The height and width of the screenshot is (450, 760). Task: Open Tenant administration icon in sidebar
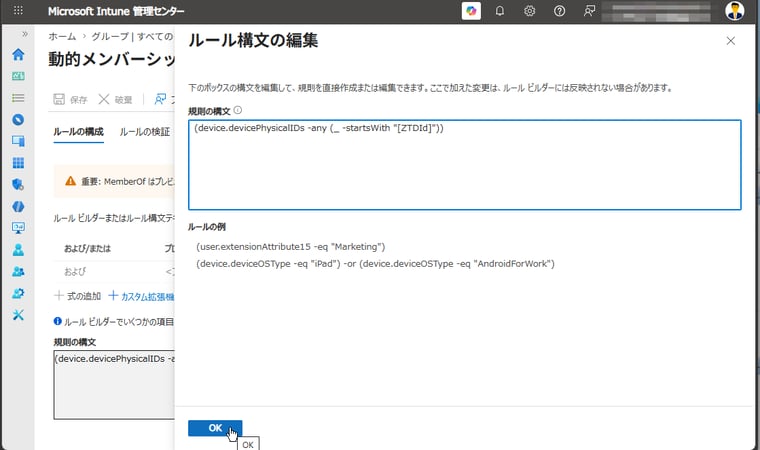(18, 293)
